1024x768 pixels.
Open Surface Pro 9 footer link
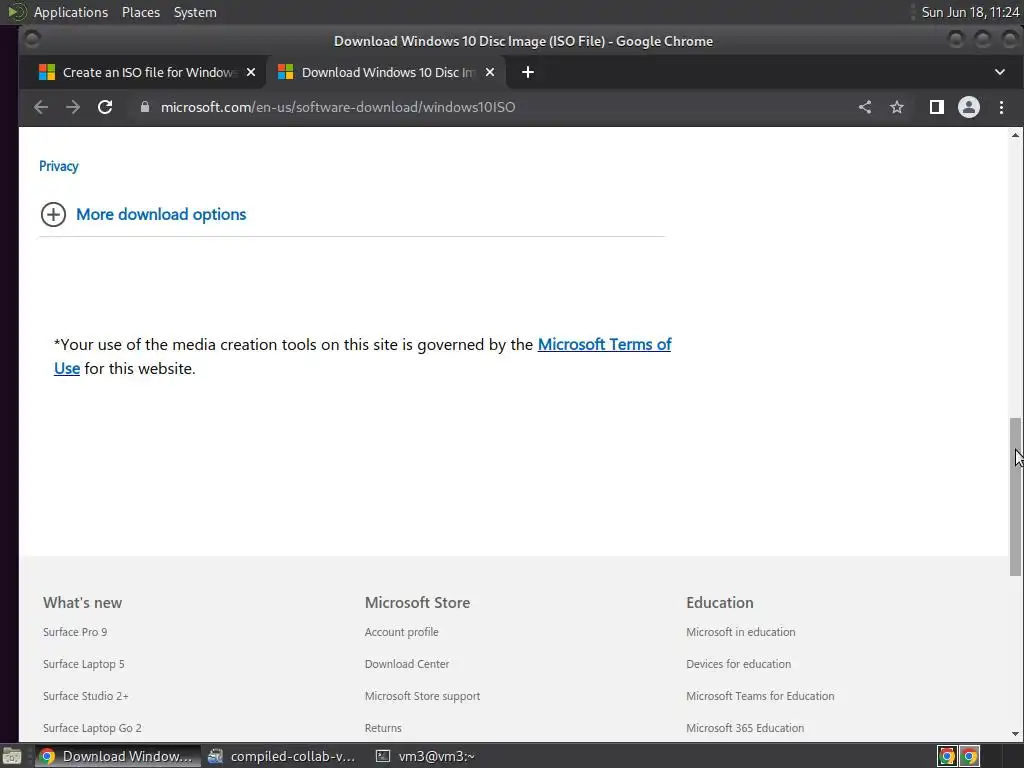(75, 632)
